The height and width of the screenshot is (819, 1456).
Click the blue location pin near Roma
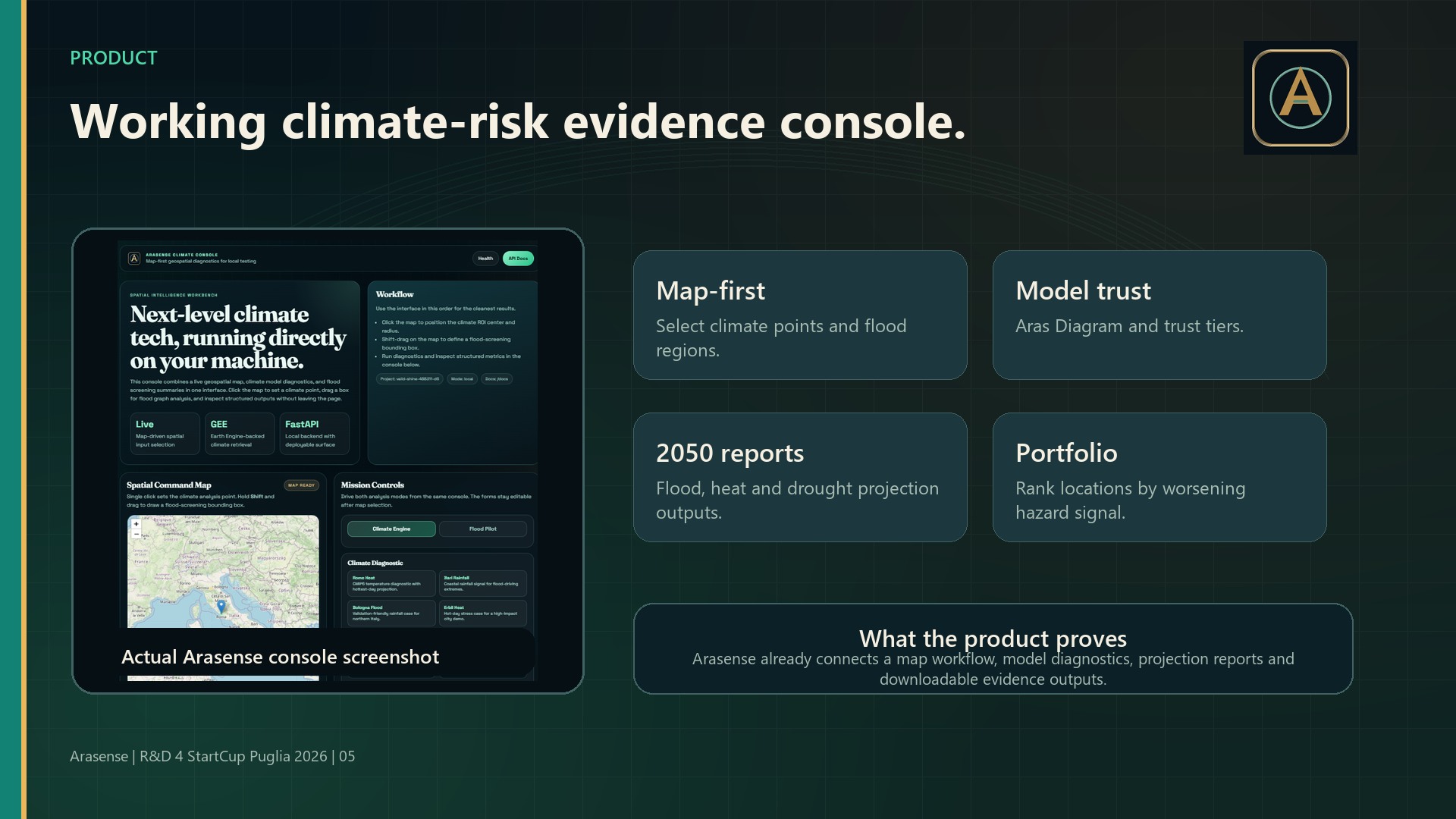[x=221, y=606]
